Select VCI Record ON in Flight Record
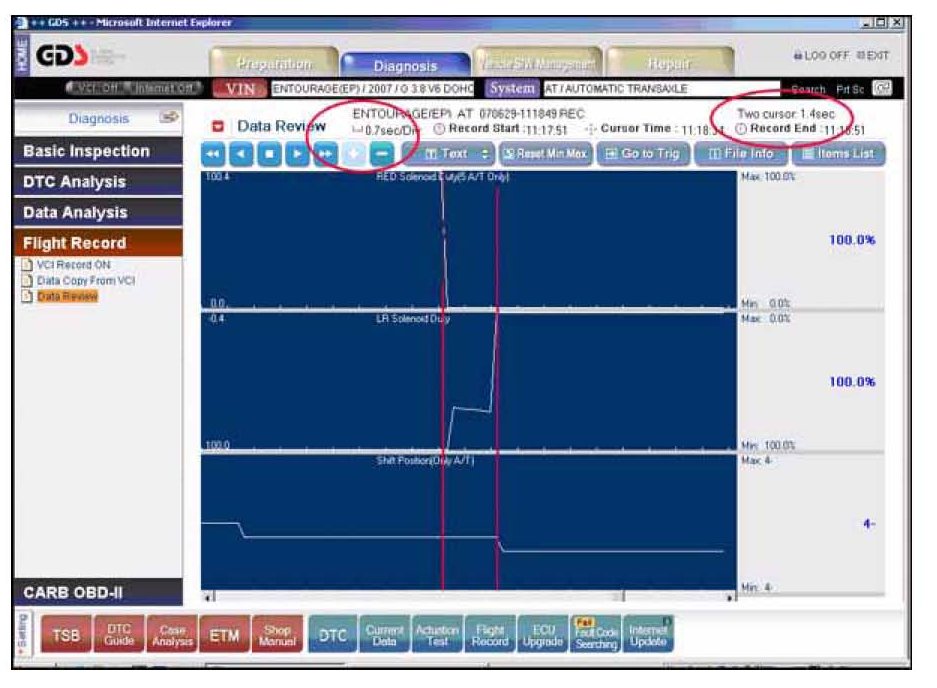The image size is (937, 688). coord(72,265)
